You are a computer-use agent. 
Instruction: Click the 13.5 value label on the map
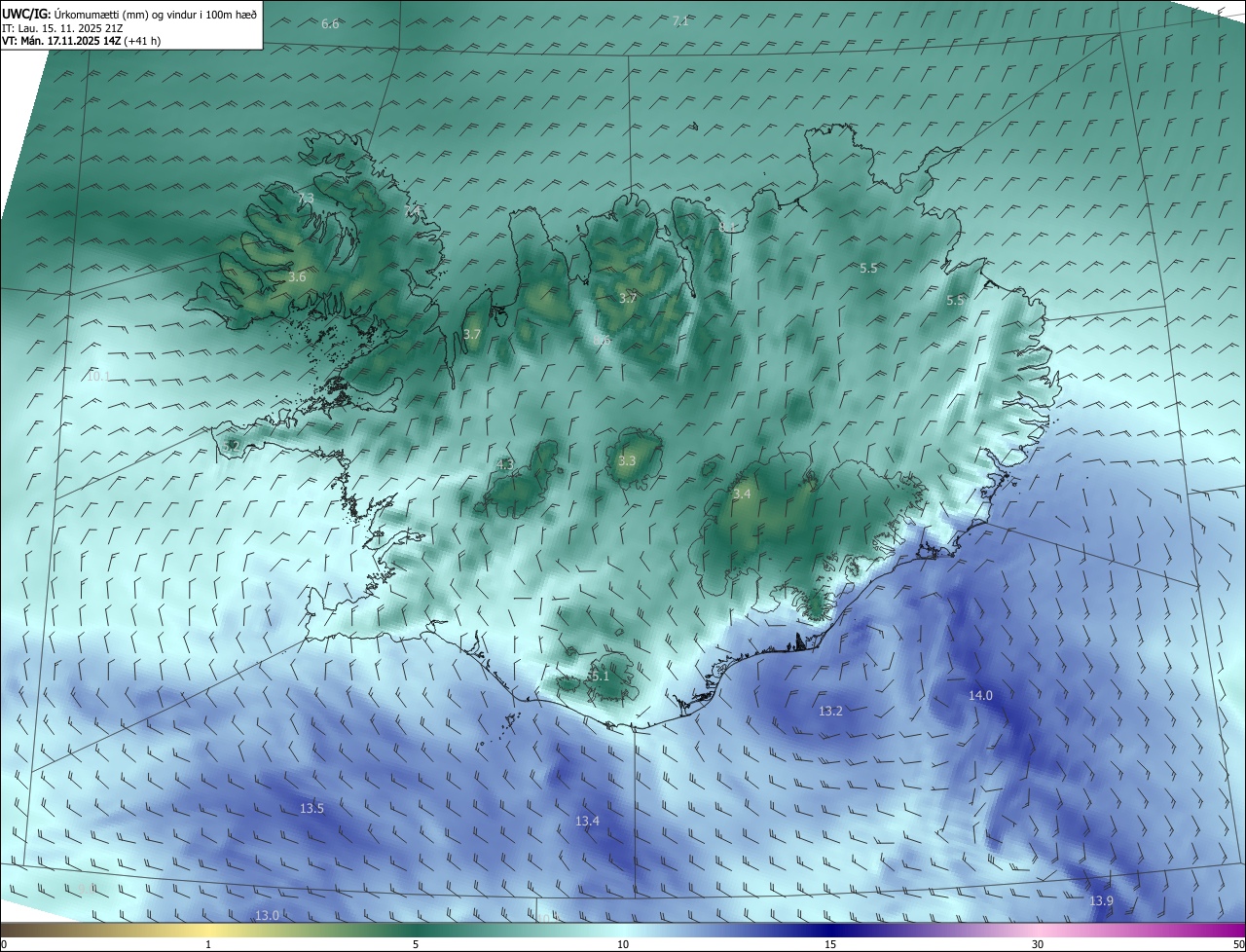(311, 809)
